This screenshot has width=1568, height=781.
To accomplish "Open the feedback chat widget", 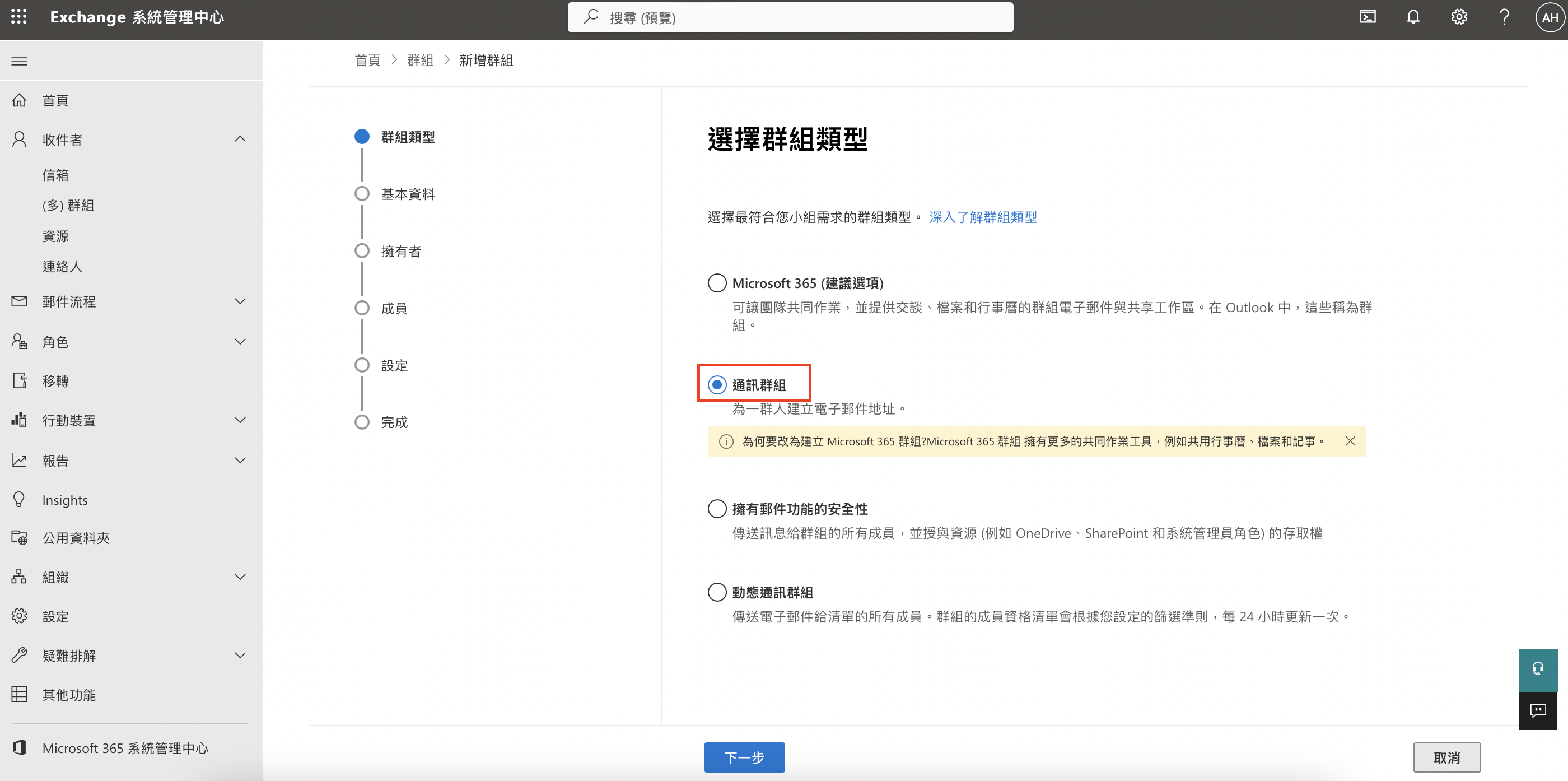I will 1538,711.
